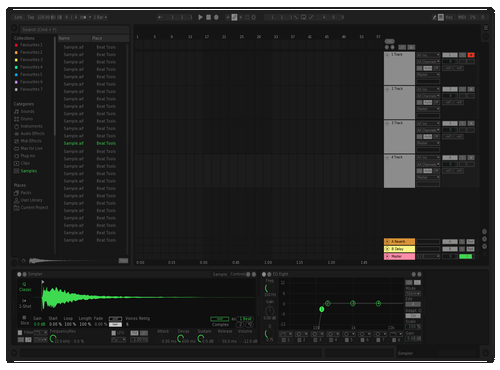
Task: Start playback with the Play button
Action: tap(200, 17)
